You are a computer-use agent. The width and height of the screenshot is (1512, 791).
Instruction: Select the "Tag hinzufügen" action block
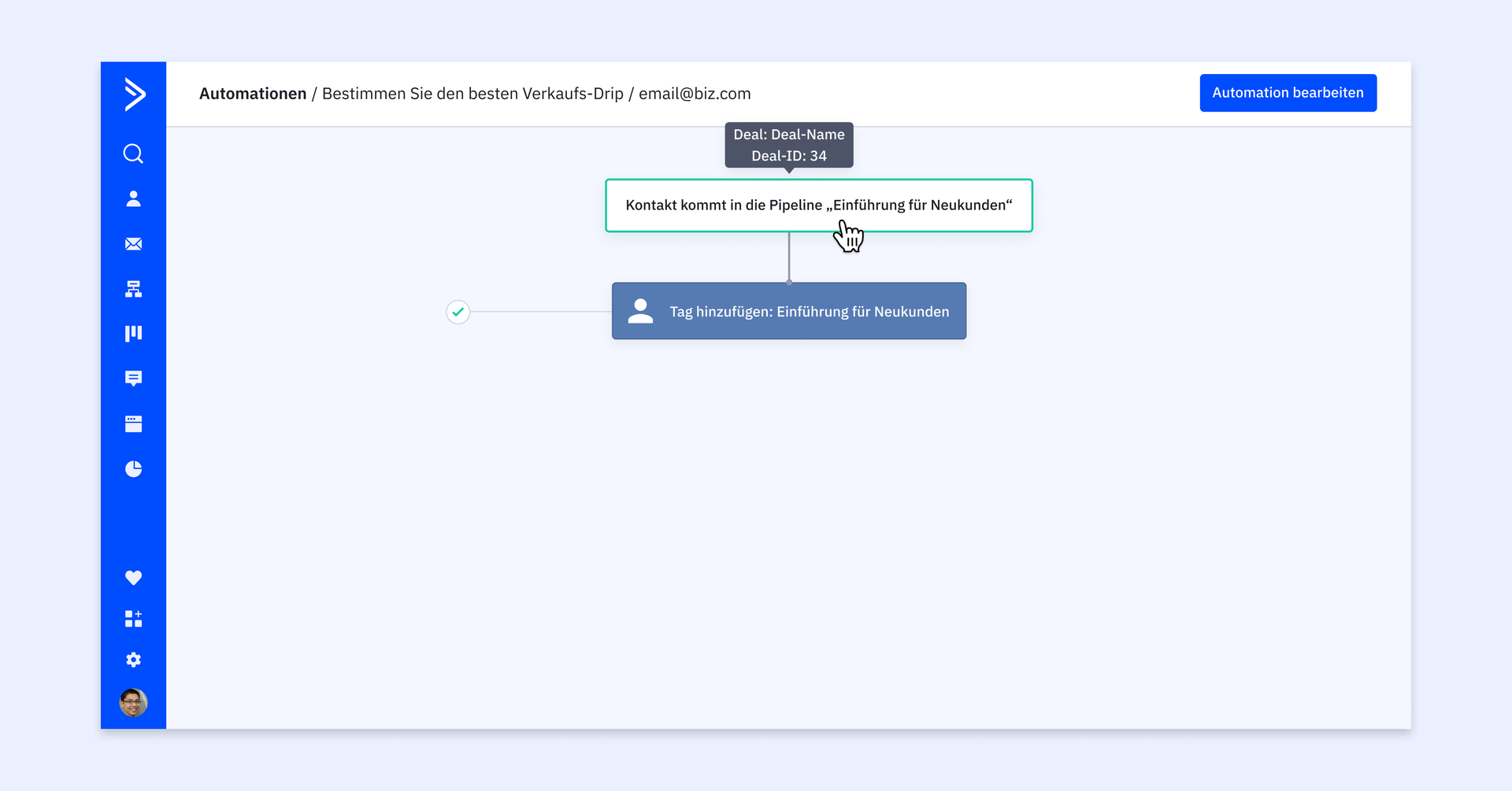(x=788, y=312)
